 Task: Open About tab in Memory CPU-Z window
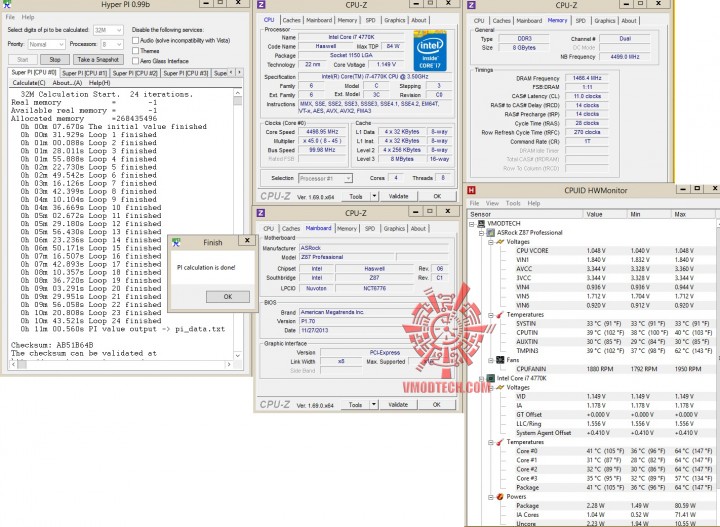629,21
